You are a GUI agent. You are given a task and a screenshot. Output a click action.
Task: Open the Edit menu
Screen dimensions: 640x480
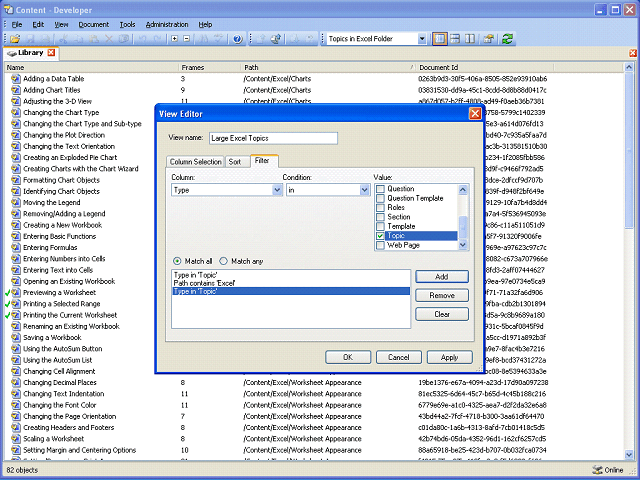pyautogui.click(x=38, y=24)
